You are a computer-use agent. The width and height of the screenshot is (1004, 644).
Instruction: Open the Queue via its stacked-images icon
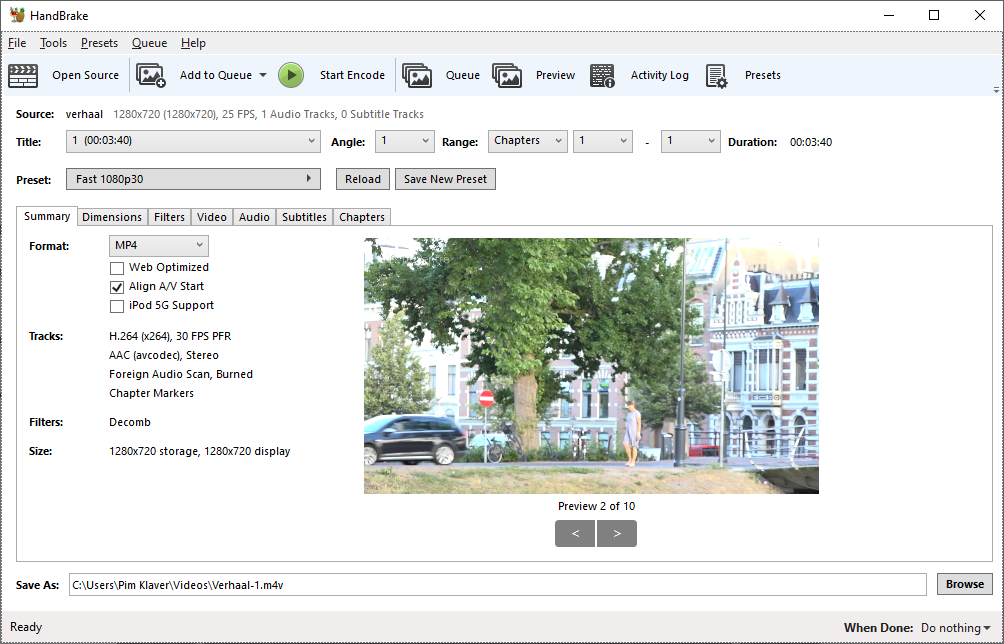(x=417, y=76)
